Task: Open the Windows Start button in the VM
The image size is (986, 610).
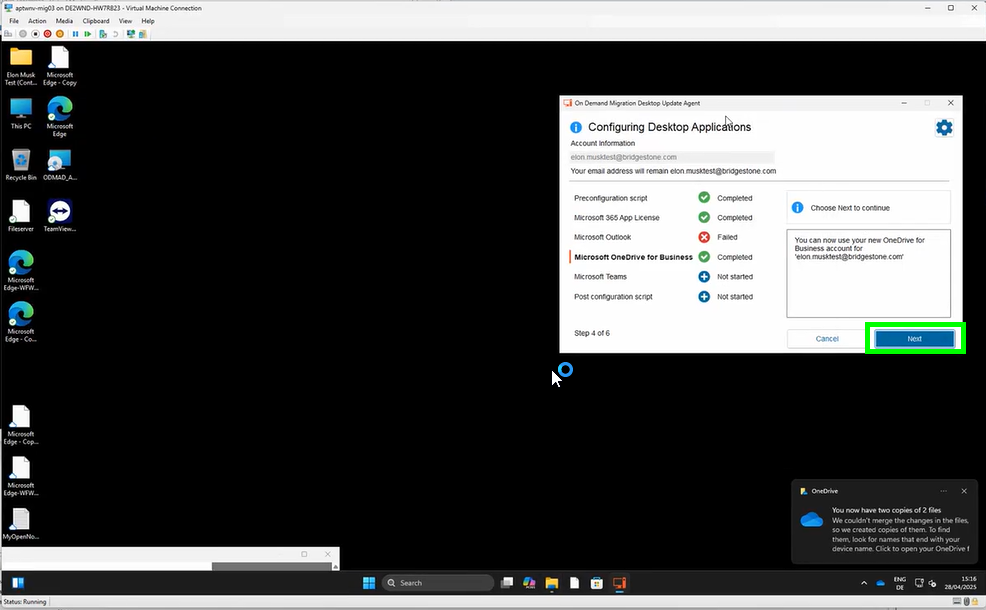Action: [369, 583]
